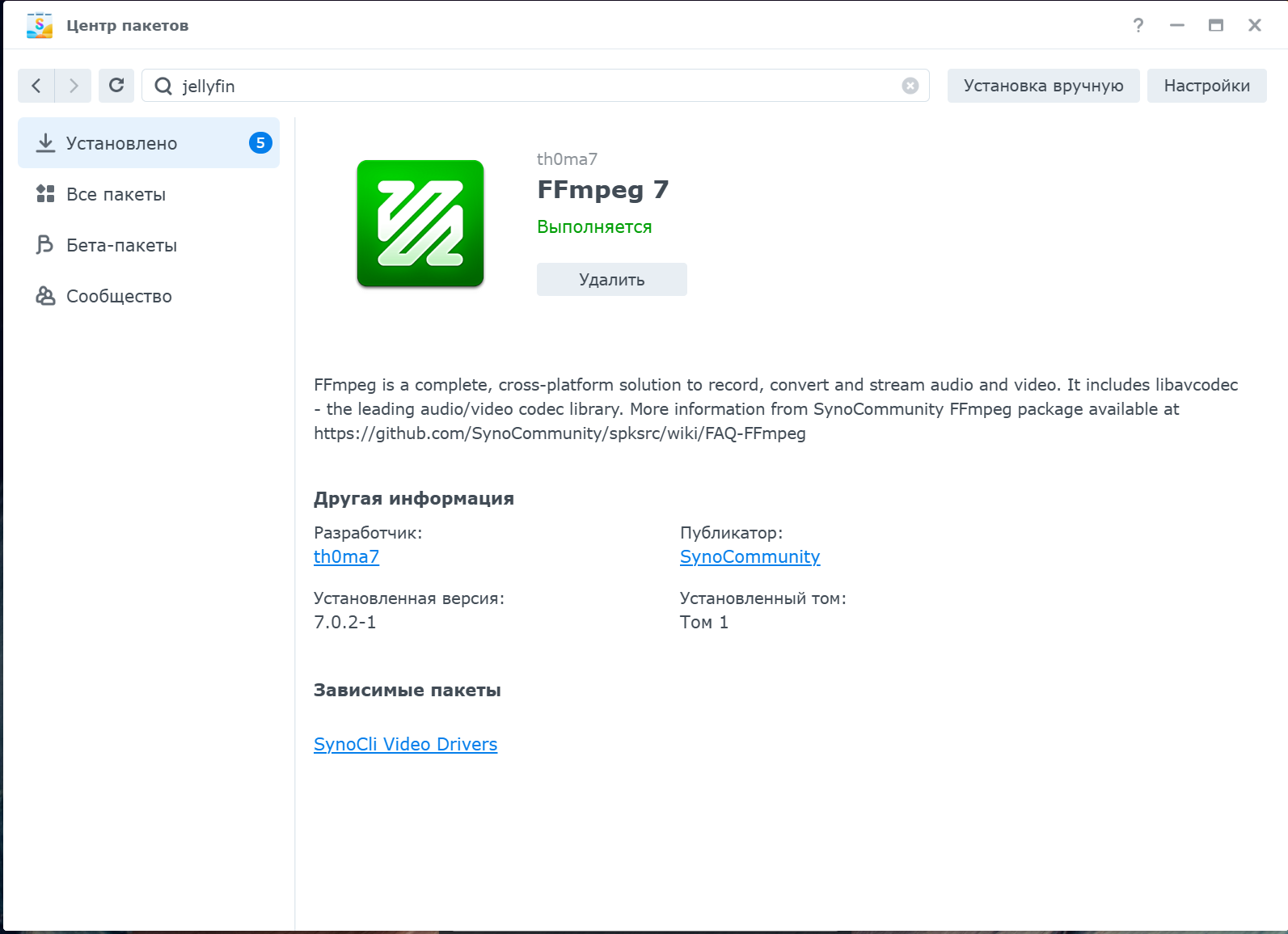The image size is (1288, 934).
Task: Open help via question mark icon
Action: click(x=1138, y=25)
